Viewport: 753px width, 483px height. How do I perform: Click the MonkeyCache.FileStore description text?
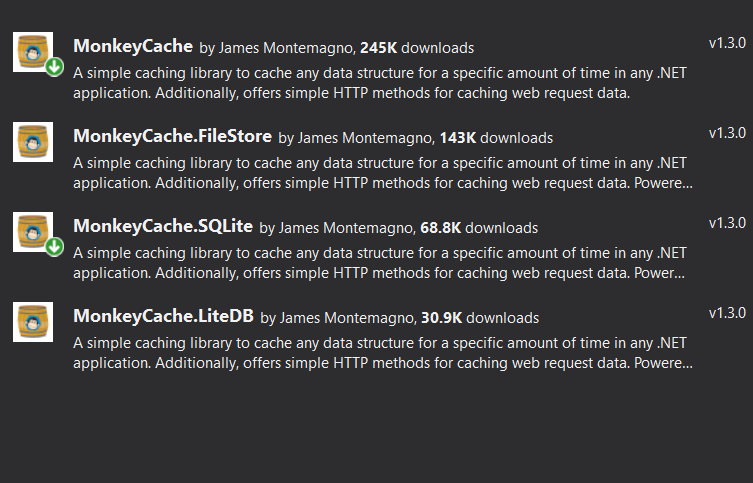click(x=383, y=173)
